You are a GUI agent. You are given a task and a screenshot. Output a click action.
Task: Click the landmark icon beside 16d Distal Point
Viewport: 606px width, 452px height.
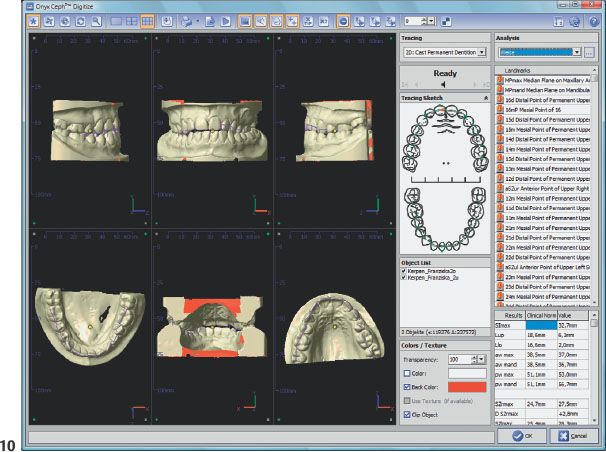(499, 101)
